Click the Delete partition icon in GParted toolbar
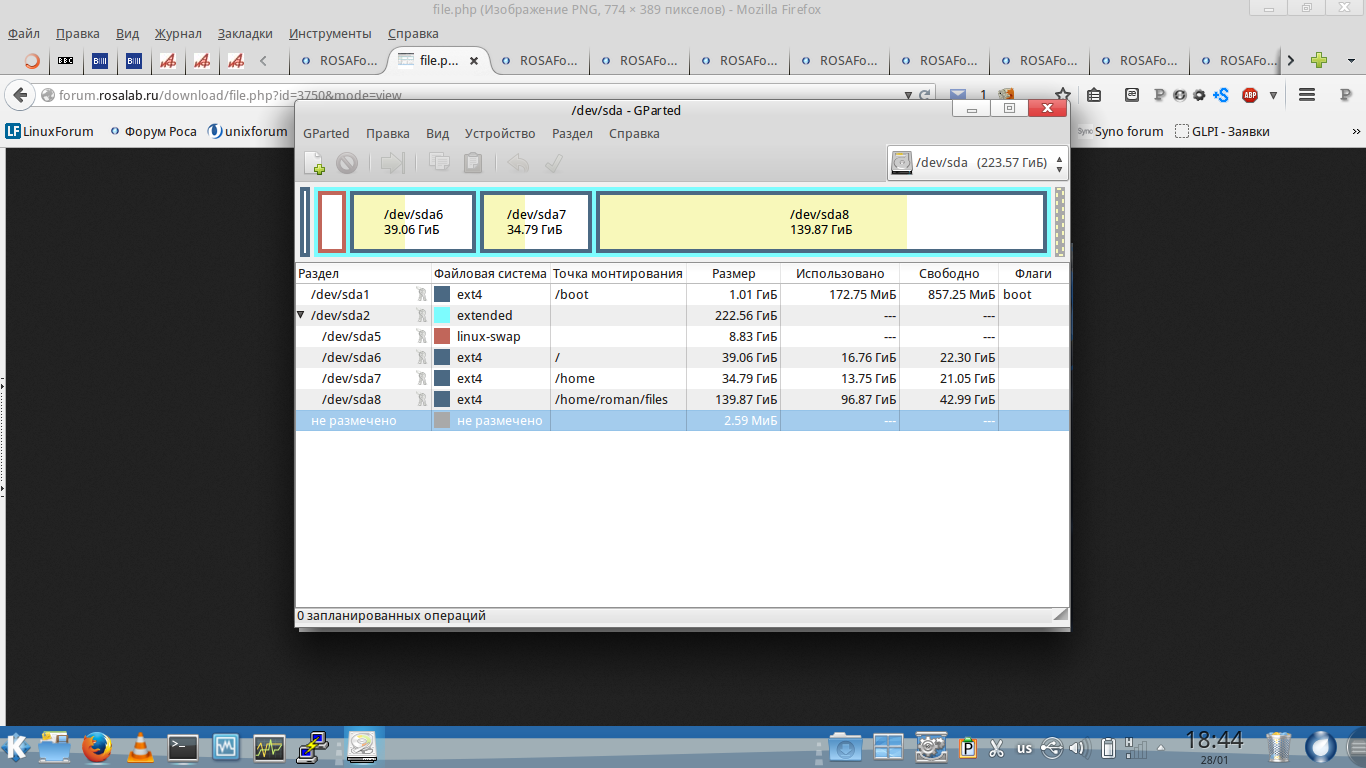The height and width of the screenshot is (768, 1366). pyautogui.click(x=347, y=163)
